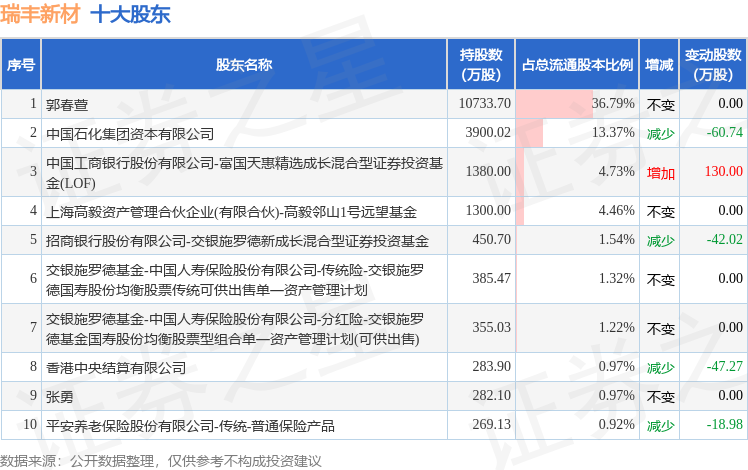748x470 pixels.
Task: Click holding value 269.13
Action: pos(491,425)
